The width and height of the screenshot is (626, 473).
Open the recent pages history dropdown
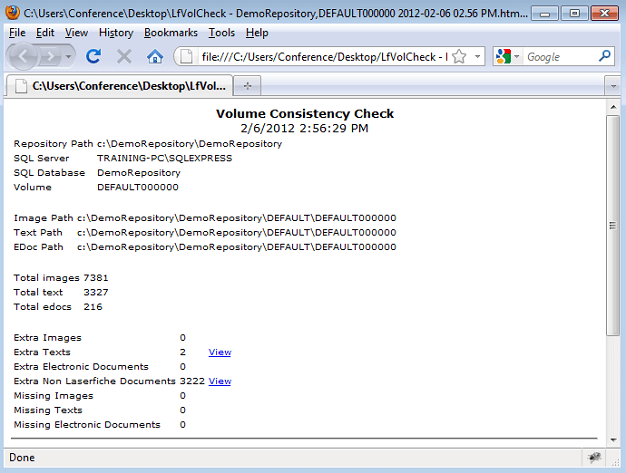[68, 57]
